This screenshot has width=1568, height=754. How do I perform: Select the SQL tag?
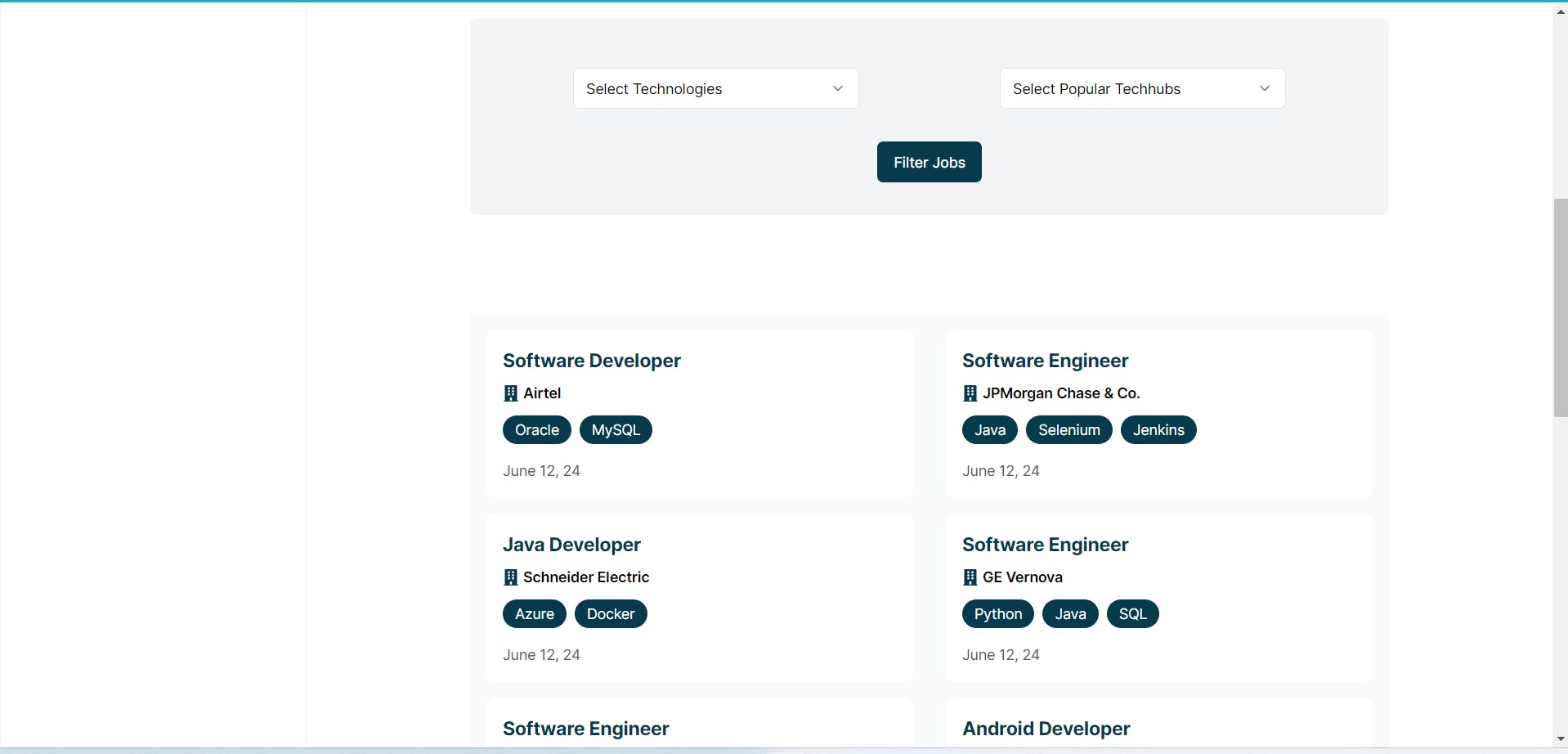[1133, 614]
